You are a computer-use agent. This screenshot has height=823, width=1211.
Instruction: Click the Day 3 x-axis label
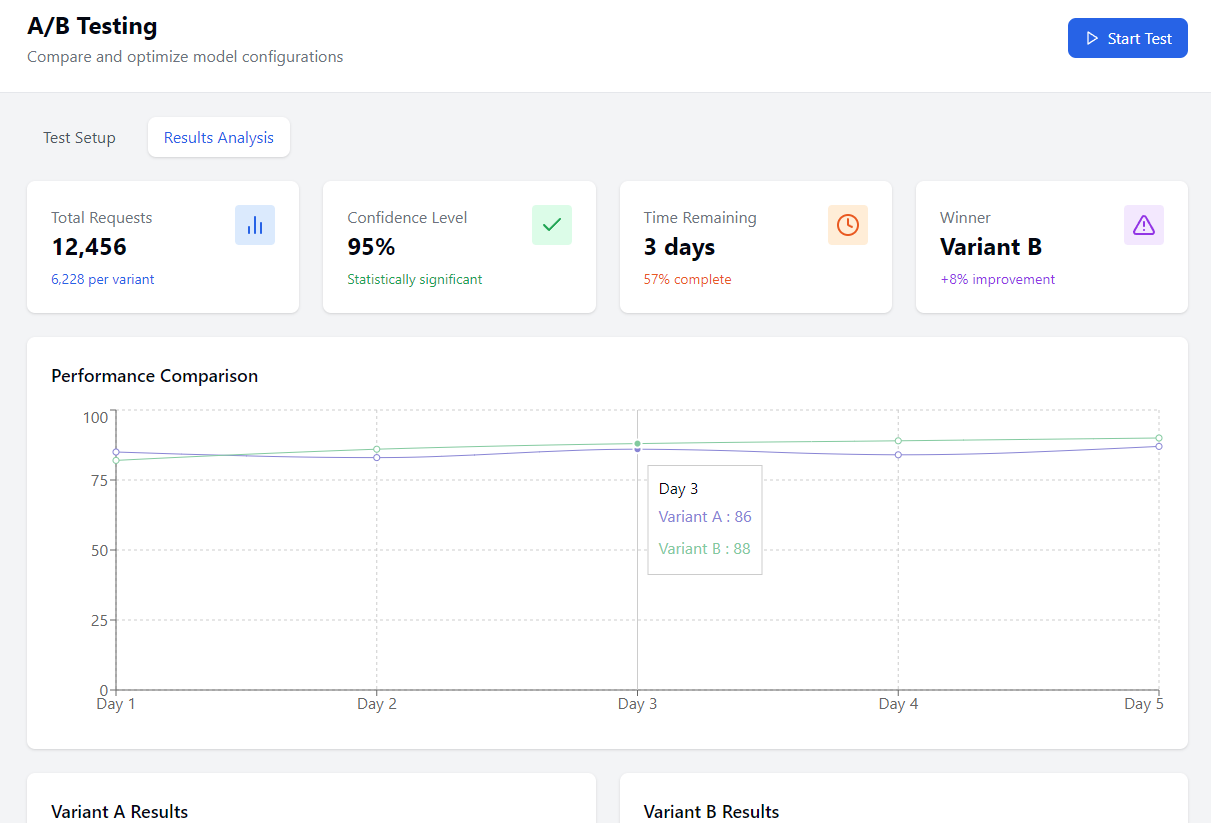pos(637,704)
